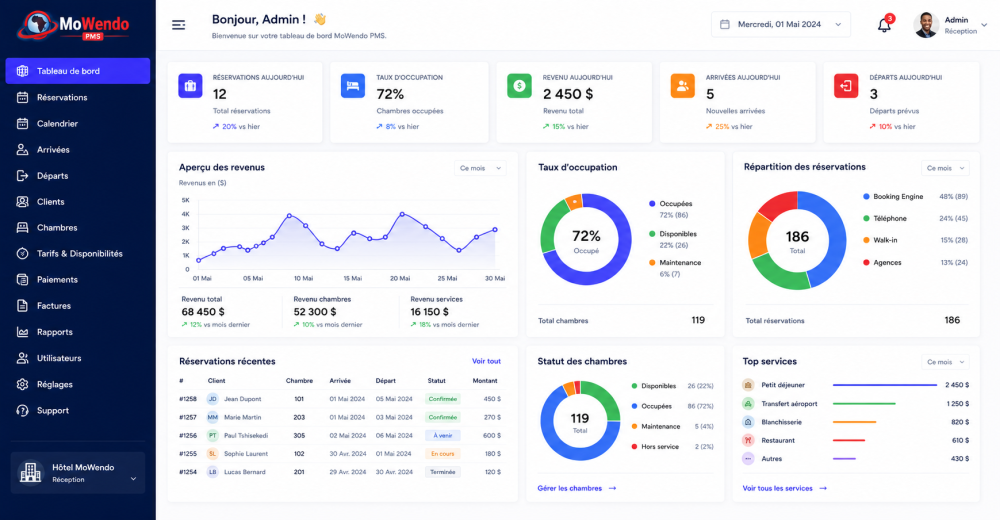1000x520 pixels.
Task: Click the MM avatar for Marie Martin
Action: 212,417
